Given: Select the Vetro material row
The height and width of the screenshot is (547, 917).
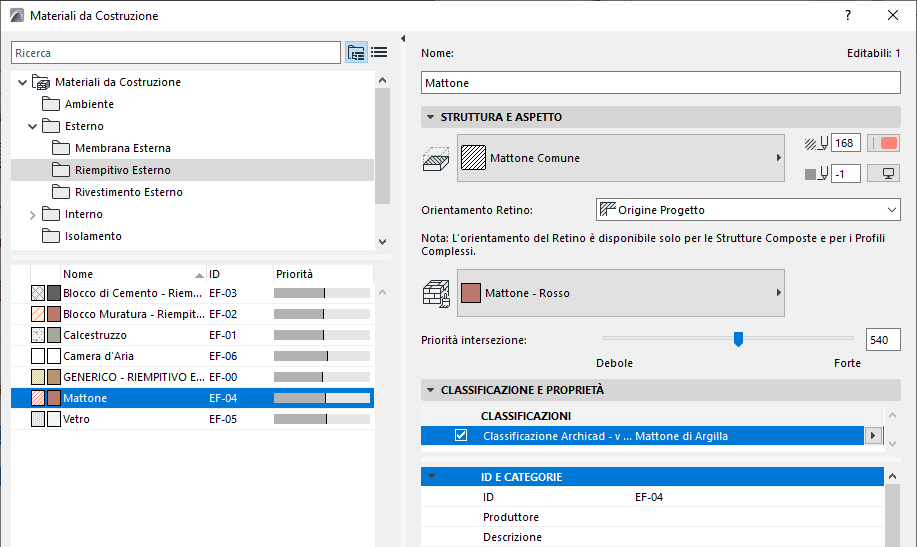Looking at the screenshot, I should (192, 419).
